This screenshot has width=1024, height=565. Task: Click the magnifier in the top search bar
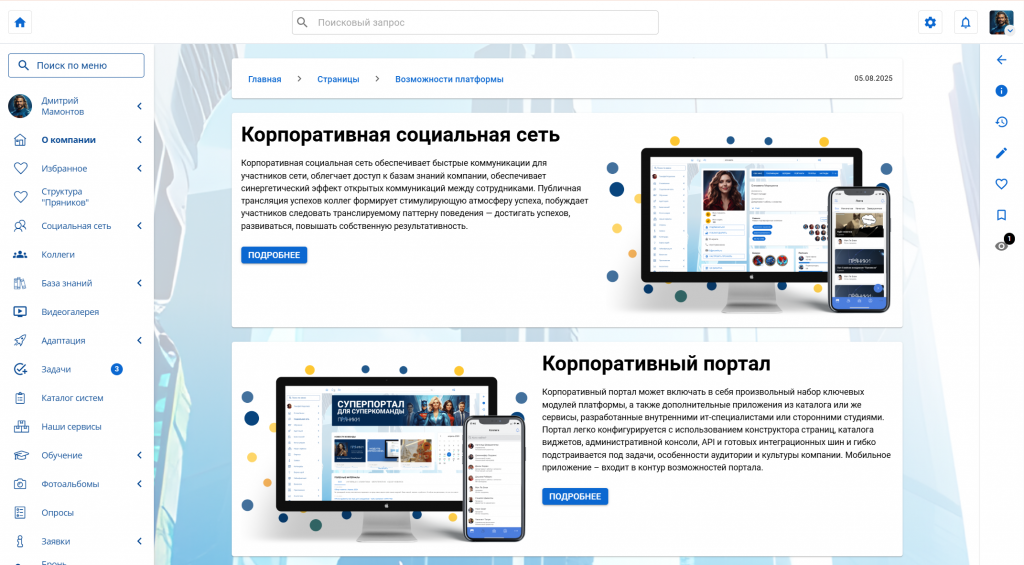[302, 22]
